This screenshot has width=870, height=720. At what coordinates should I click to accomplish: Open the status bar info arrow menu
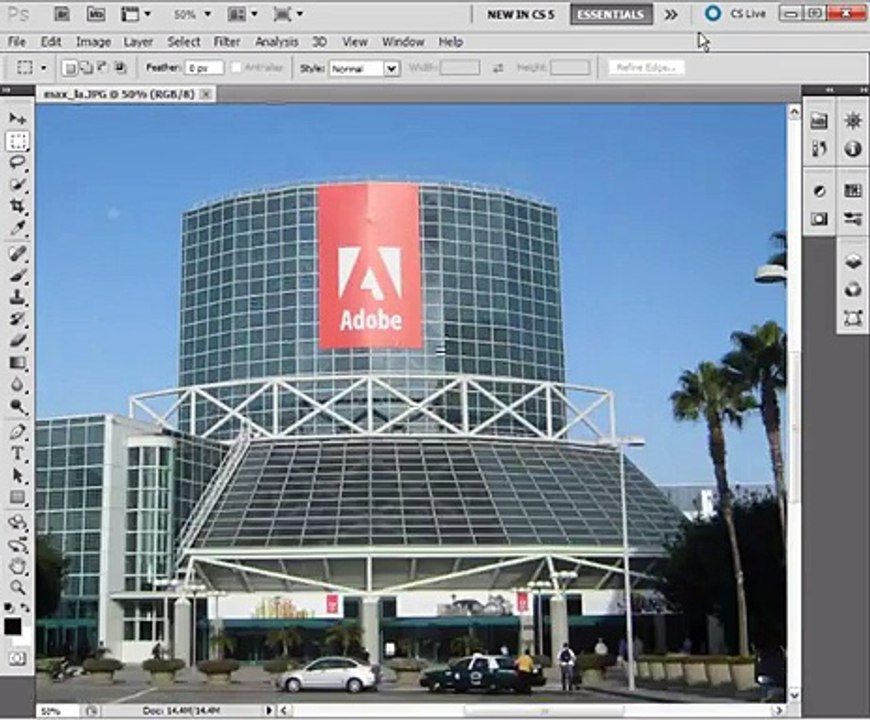[x=269, y=710]
